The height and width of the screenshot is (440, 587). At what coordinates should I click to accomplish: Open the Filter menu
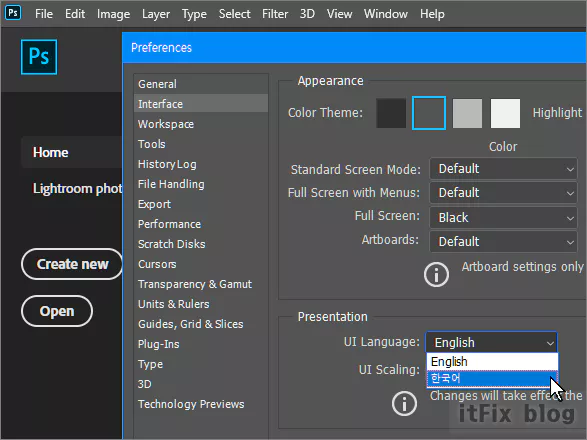[x=275, y=14]
